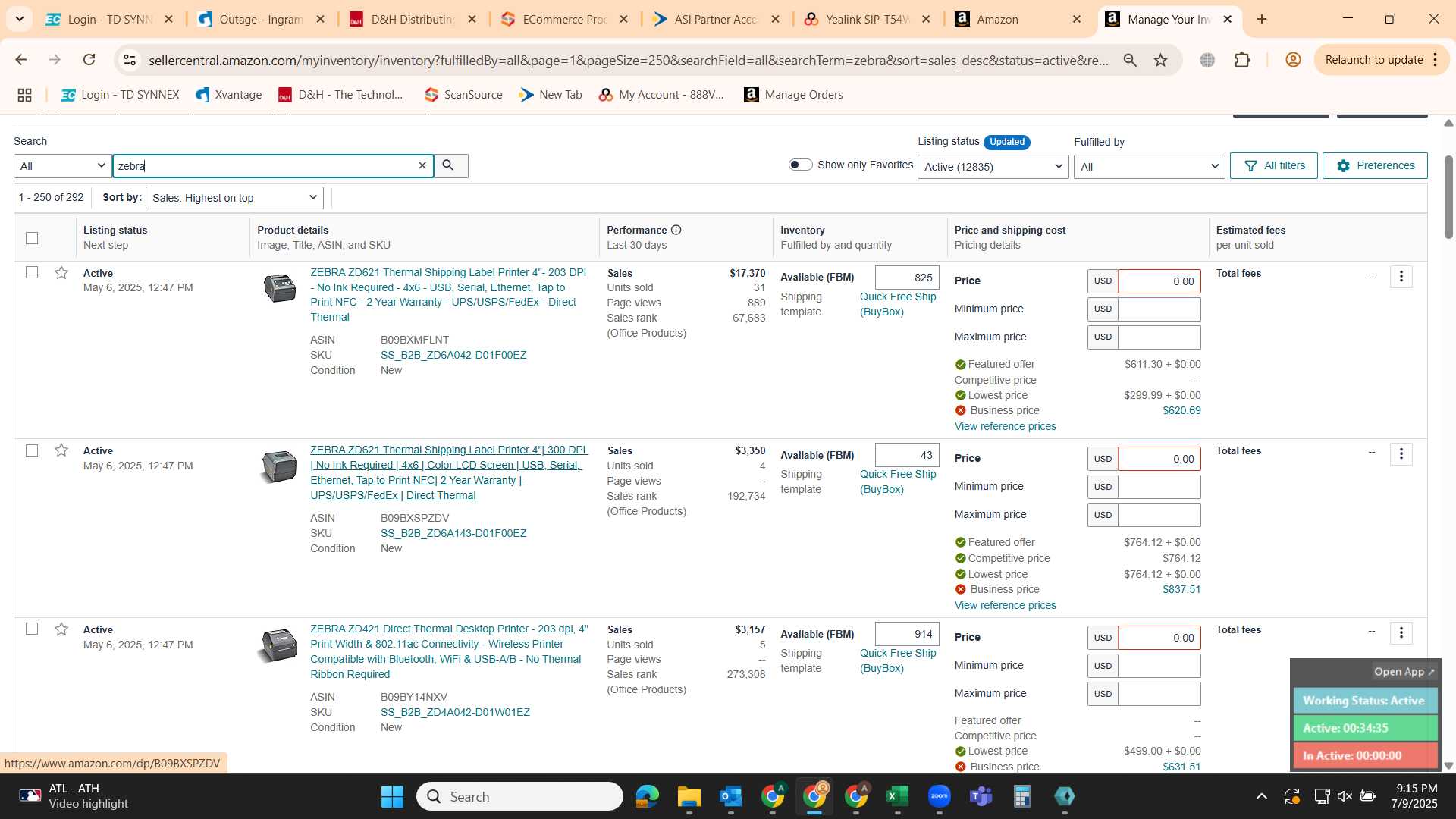Switch to Outage - Ingram tab
The width and height of the screenshot is (1456, 819).
[261, 20]
